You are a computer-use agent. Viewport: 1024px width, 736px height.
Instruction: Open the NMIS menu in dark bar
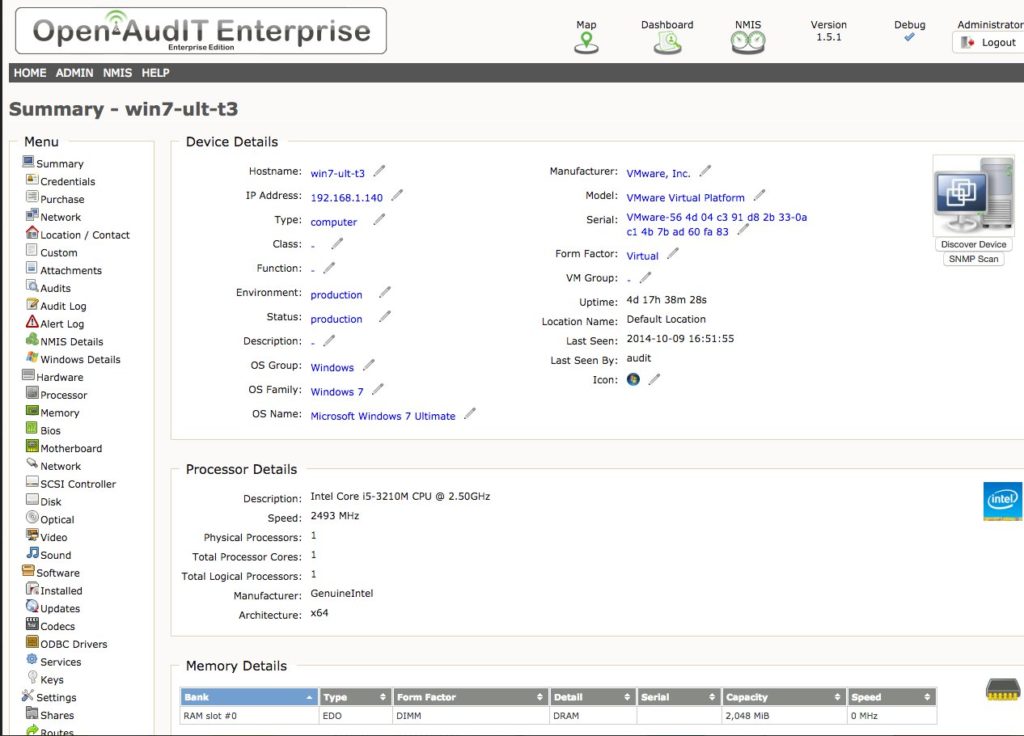click(x=118, y=72)
